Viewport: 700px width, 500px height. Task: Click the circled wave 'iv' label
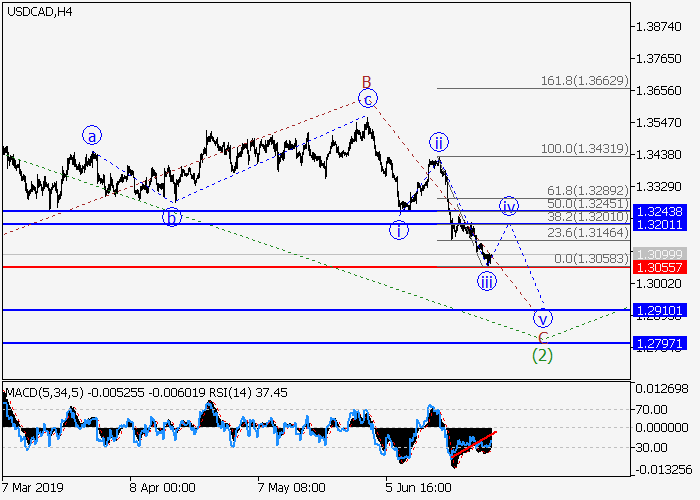(509, 206)
